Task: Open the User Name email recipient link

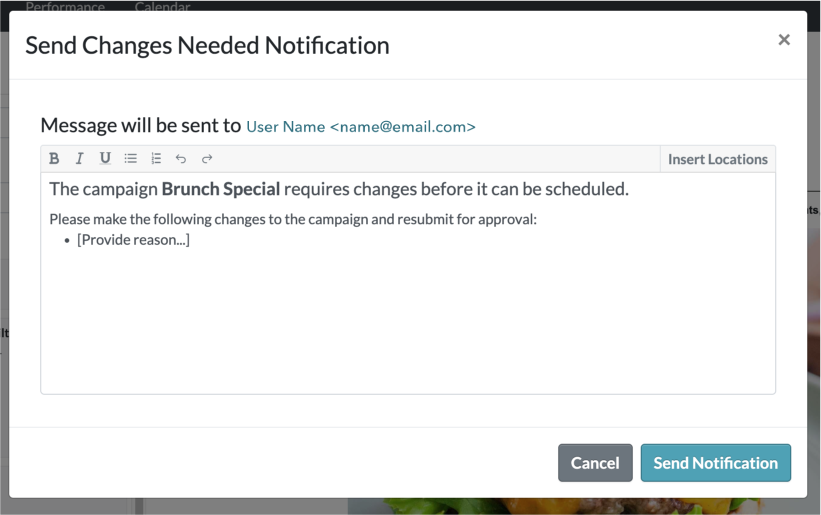Action: point(360,127)
